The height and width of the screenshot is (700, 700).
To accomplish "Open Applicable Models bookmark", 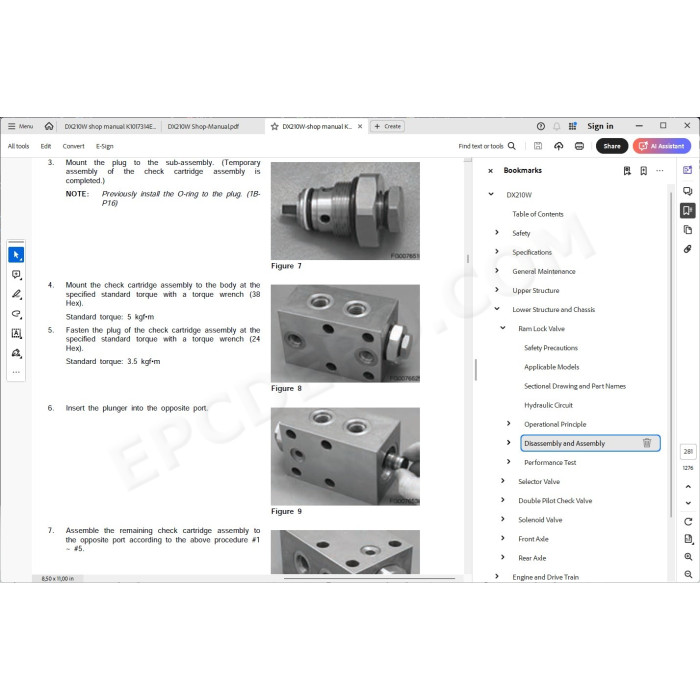I will (x=551, y=367).
